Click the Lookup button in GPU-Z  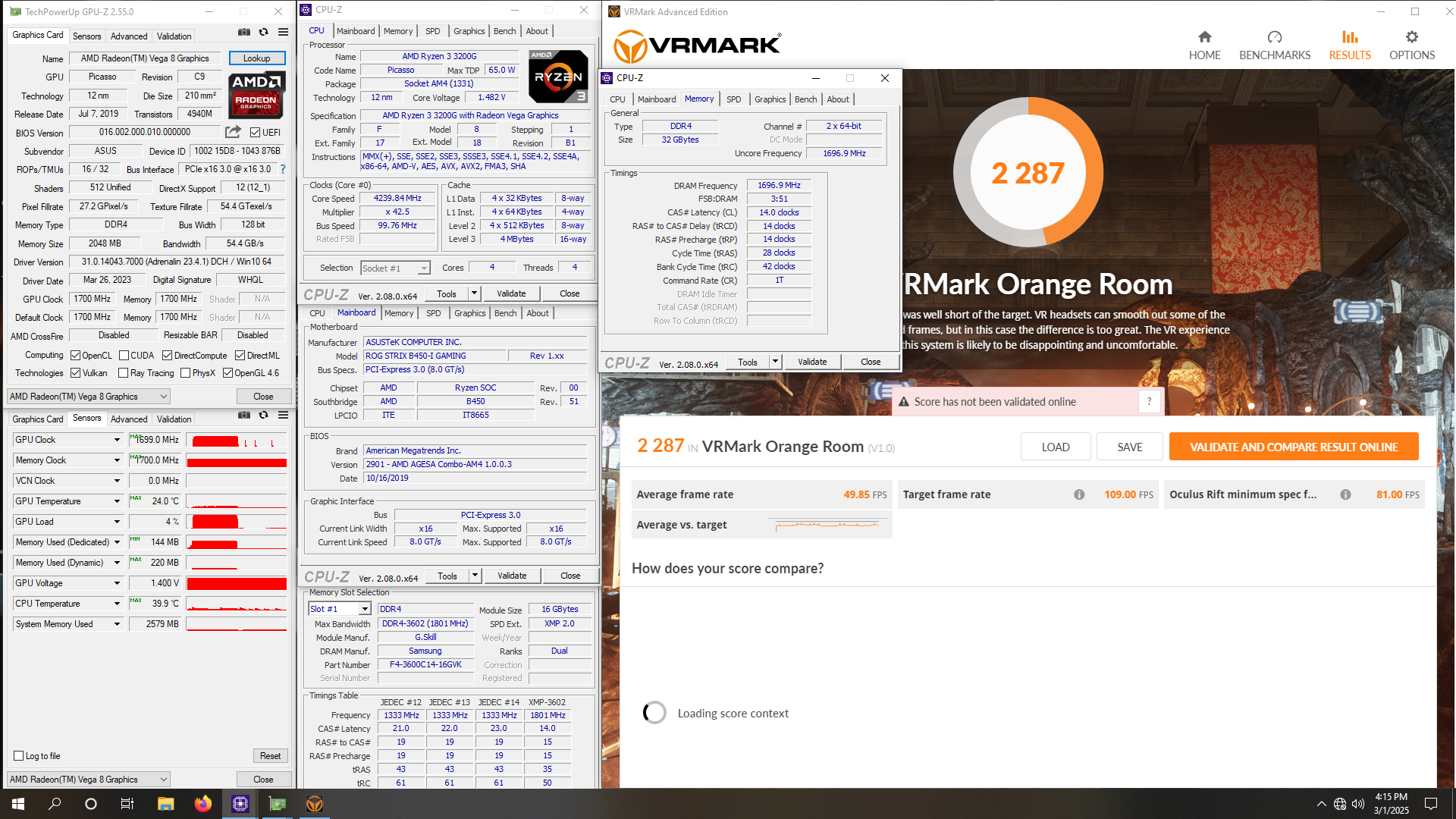pos(256,58)
